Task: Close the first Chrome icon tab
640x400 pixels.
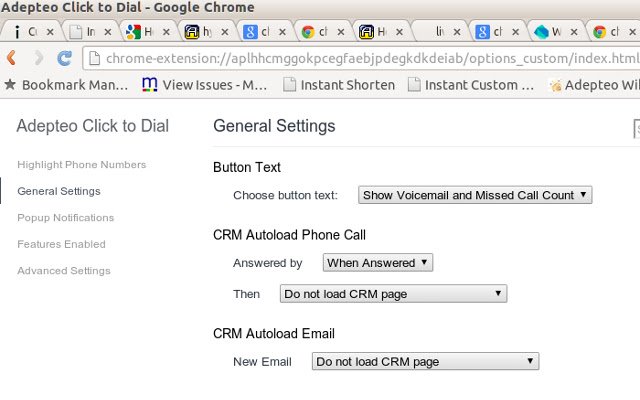Action: point(341,32)
